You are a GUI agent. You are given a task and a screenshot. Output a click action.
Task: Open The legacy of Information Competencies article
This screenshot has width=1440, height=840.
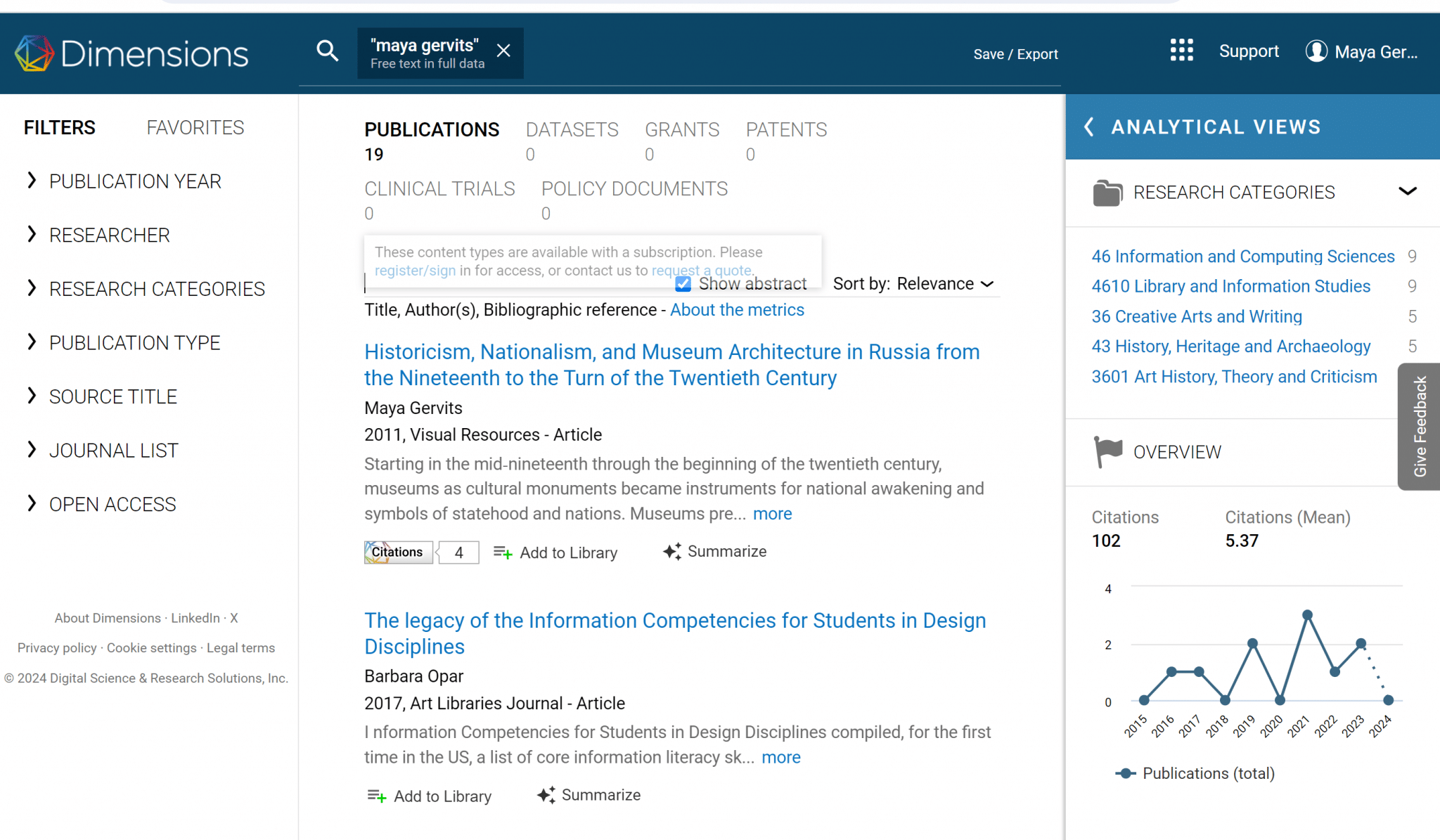[x=675, y=633]
